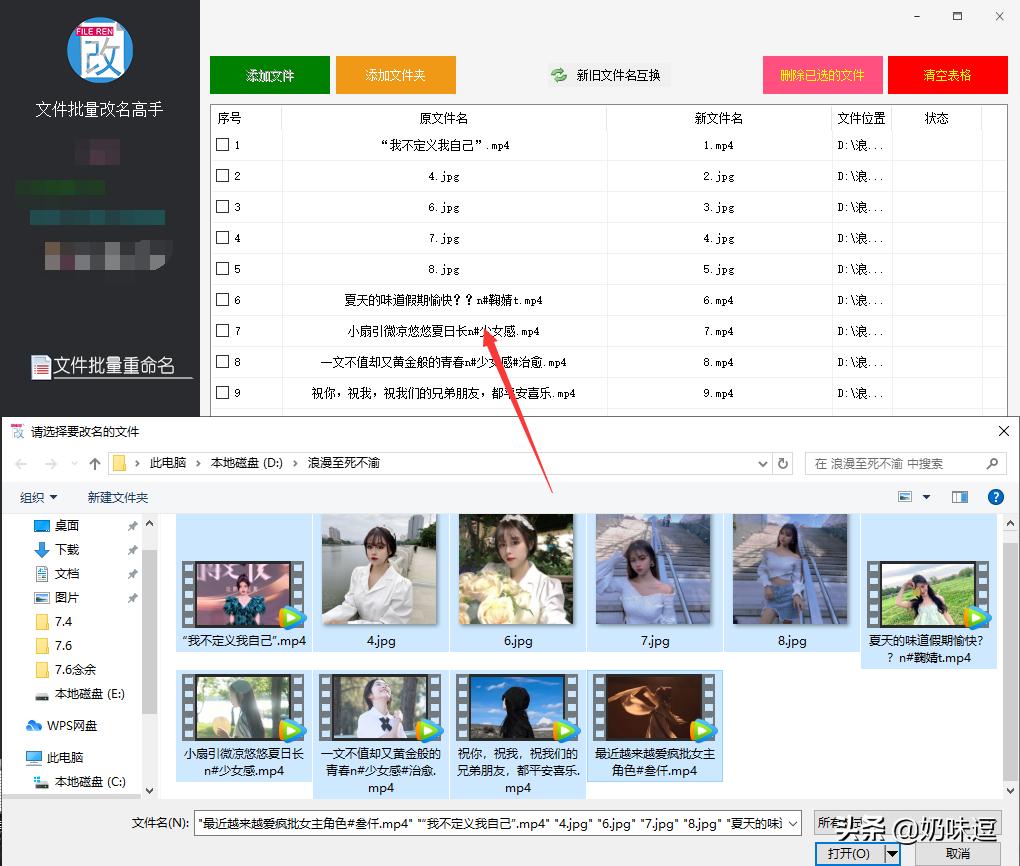Click the up-to-parent-folder arrow icon
The width and height of the screenshot is (1020, 866).
(95, 463)
